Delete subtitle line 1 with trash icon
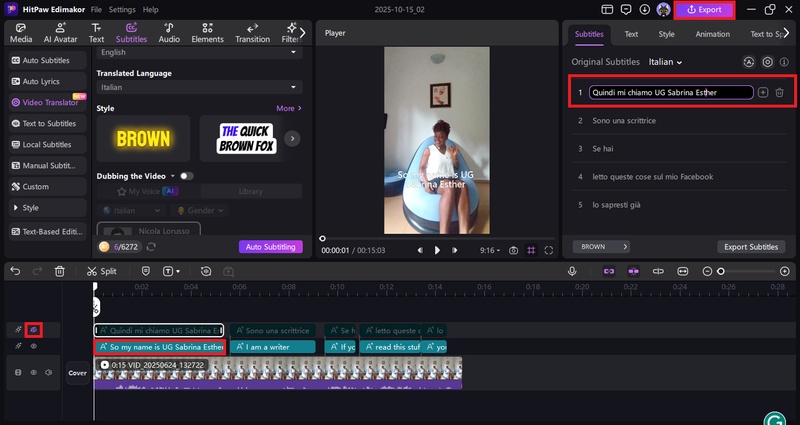The height and width of the screenshot is (425, 800). coord(779,92)
